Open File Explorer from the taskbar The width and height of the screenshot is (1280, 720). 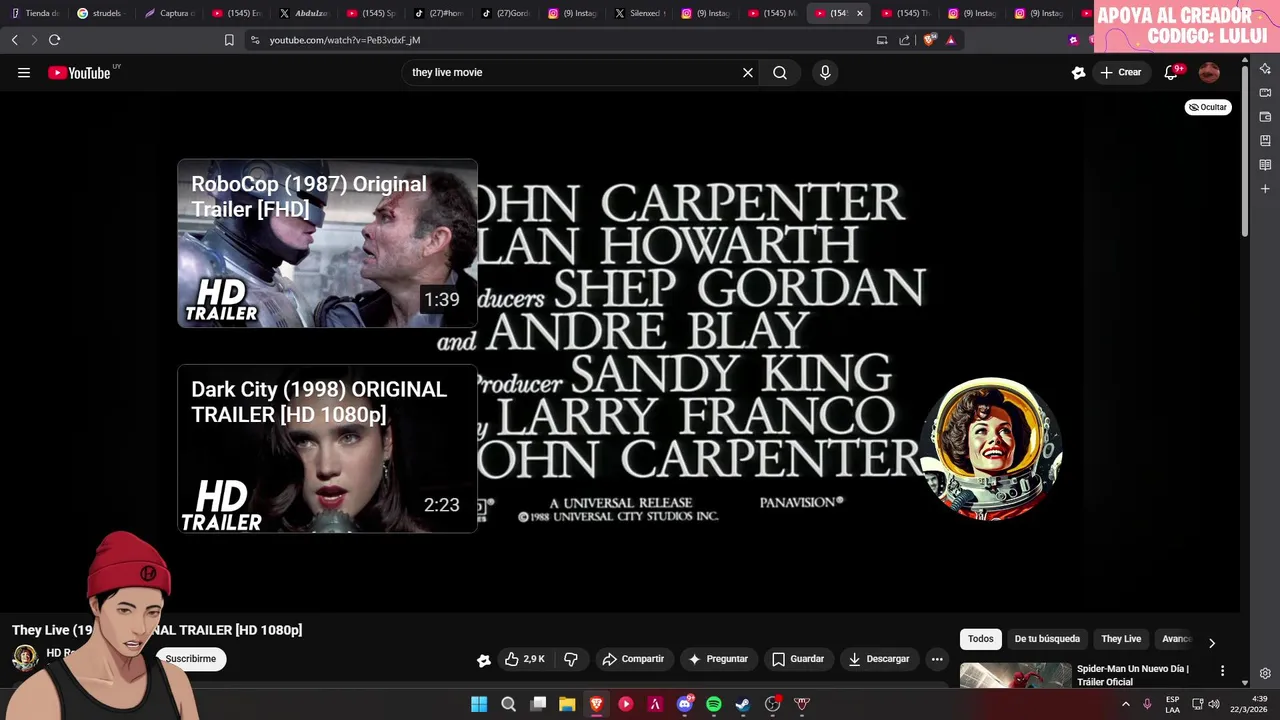click(567, 704)
